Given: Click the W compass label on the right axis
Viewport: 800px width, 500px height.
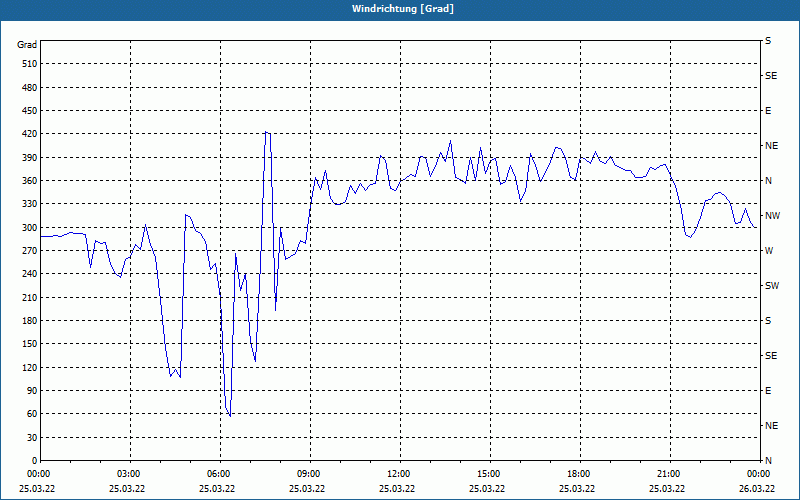Looking at the screenshot, I should [x=769, y=251].
